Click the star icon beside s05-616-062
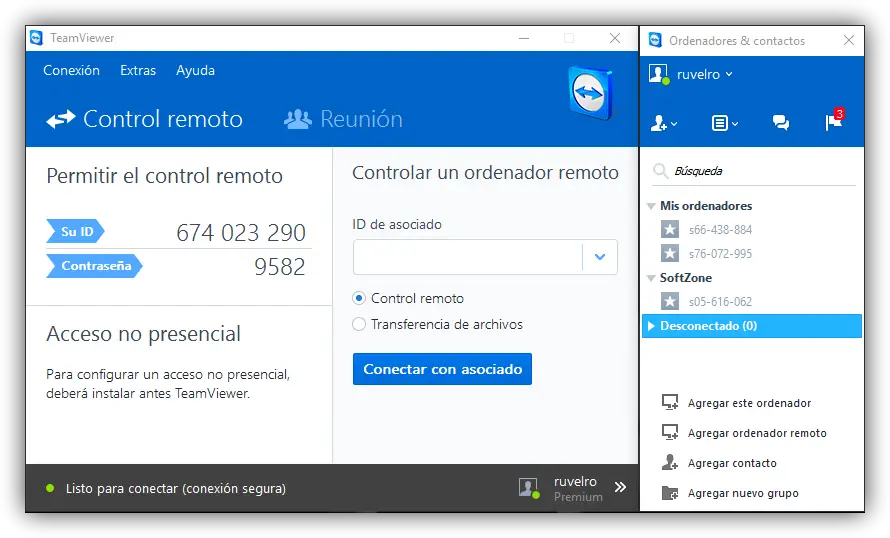The image size is (890, 538). 670,301
